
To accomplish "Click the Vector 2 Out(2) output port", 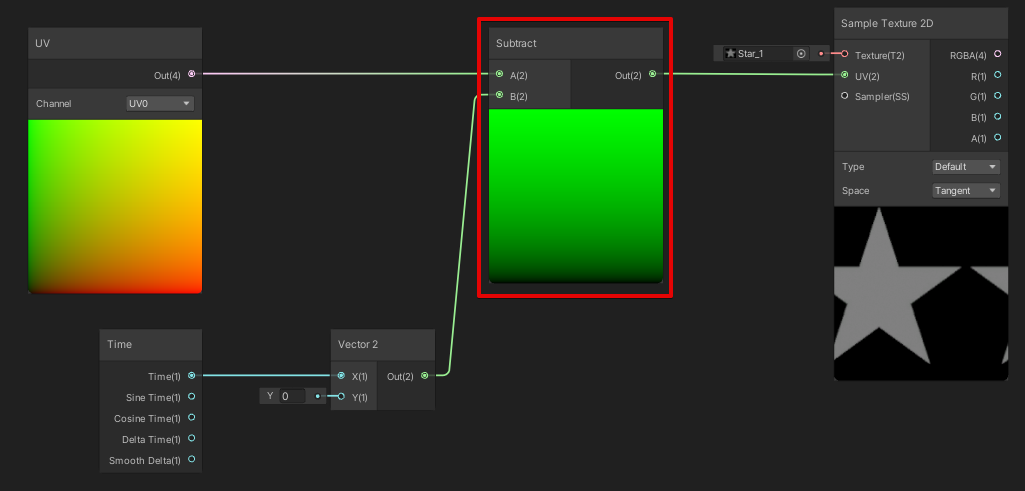I will pos(424,375).
